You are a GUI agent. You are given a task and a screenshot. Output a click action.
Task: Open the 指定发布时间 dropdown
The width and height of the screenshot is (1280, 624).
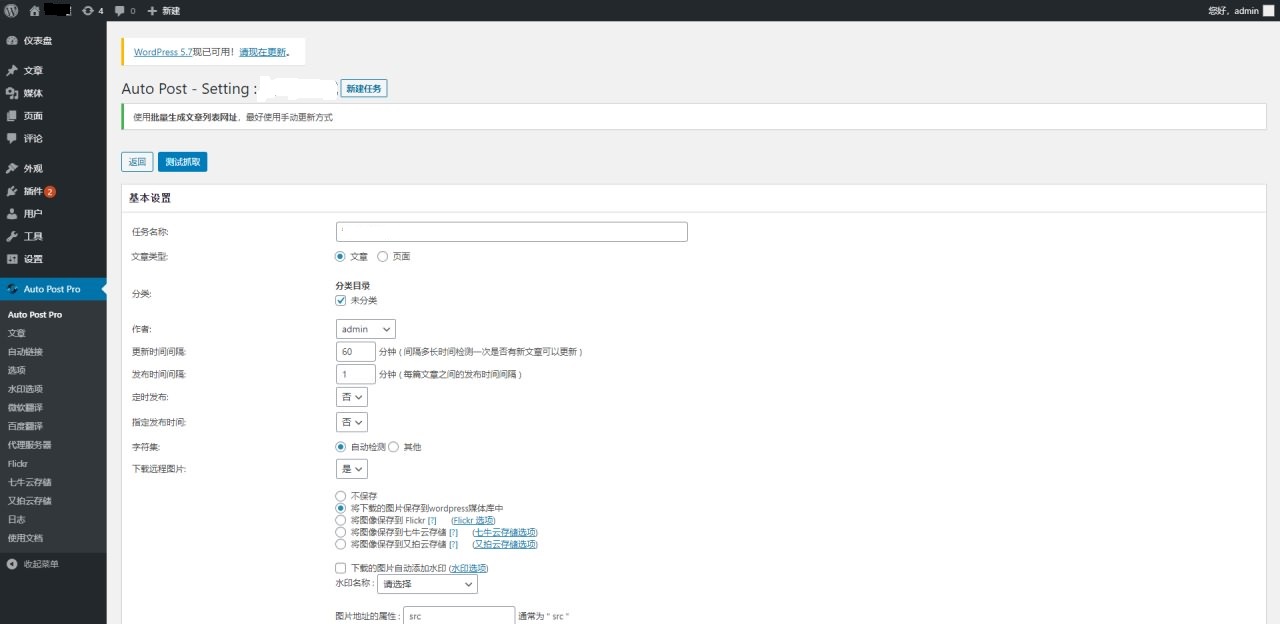click(352, 422)
